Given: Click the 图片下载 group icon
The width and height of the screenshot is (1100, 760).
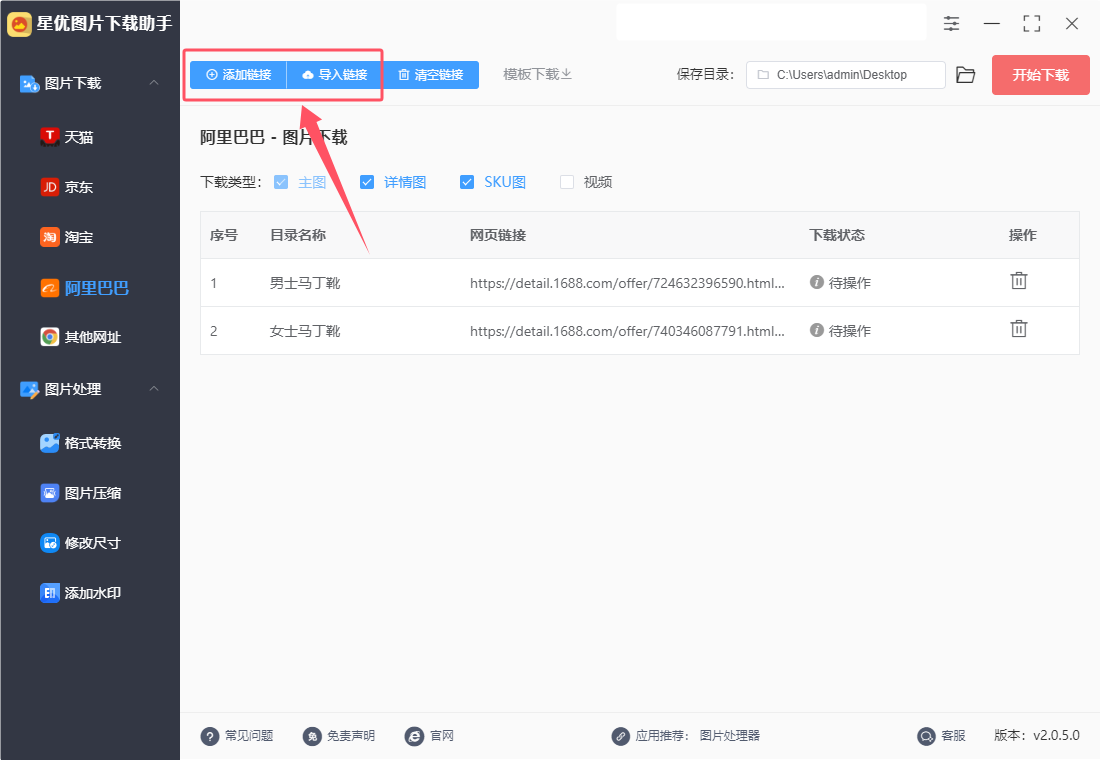Looking at the screenshot, I should (29, 84).
